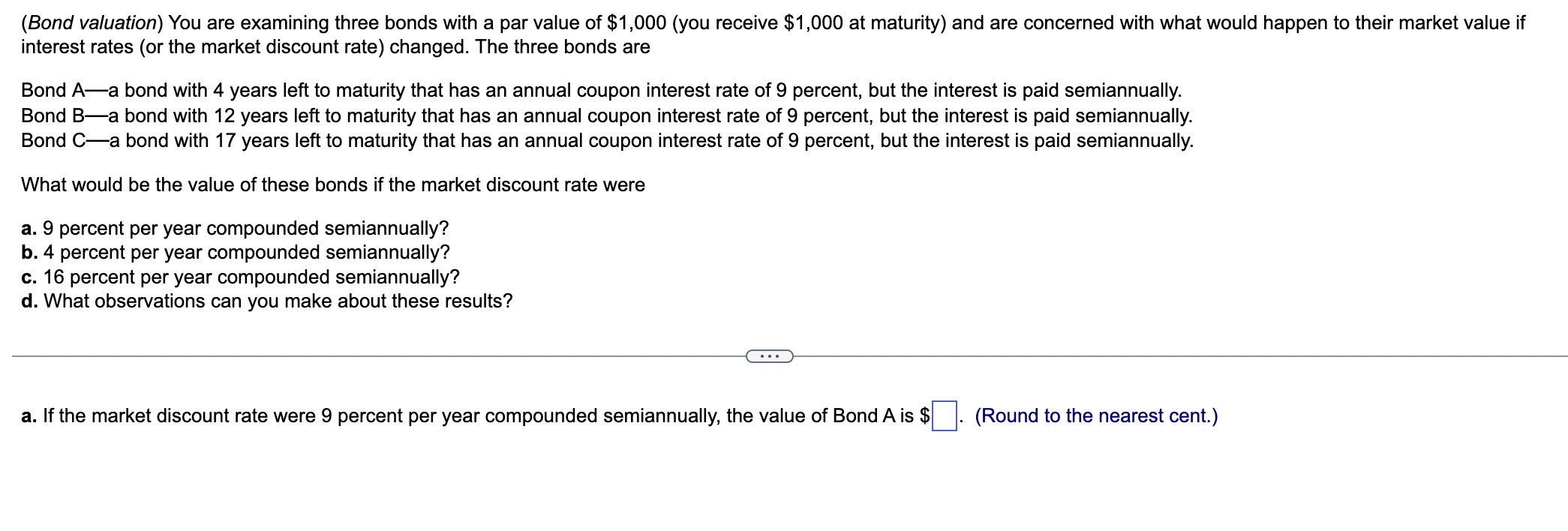Click the Bond C description line
This screenshot has width=1568, height=531.
pos(608,139)
